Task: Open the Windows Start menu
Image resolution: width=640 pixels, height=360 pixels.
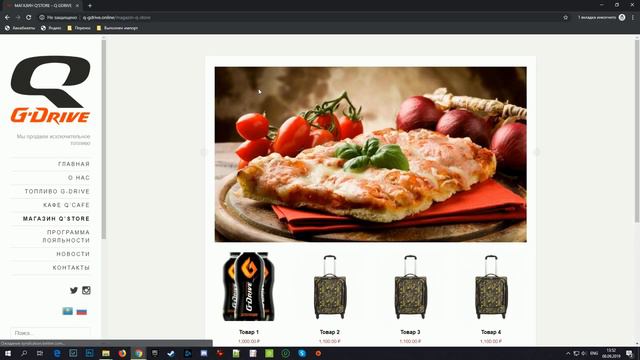Action: pyautogui.click(x=8, y=353)
